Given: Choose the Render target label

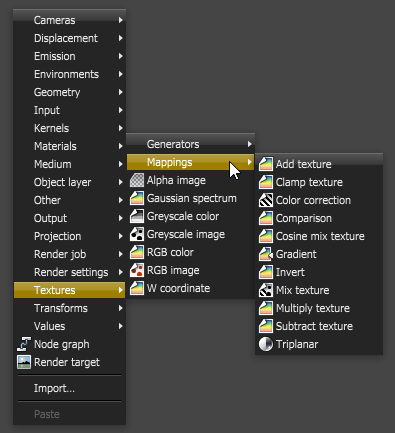Looking at the screenshot, I should tap(67, 362).
